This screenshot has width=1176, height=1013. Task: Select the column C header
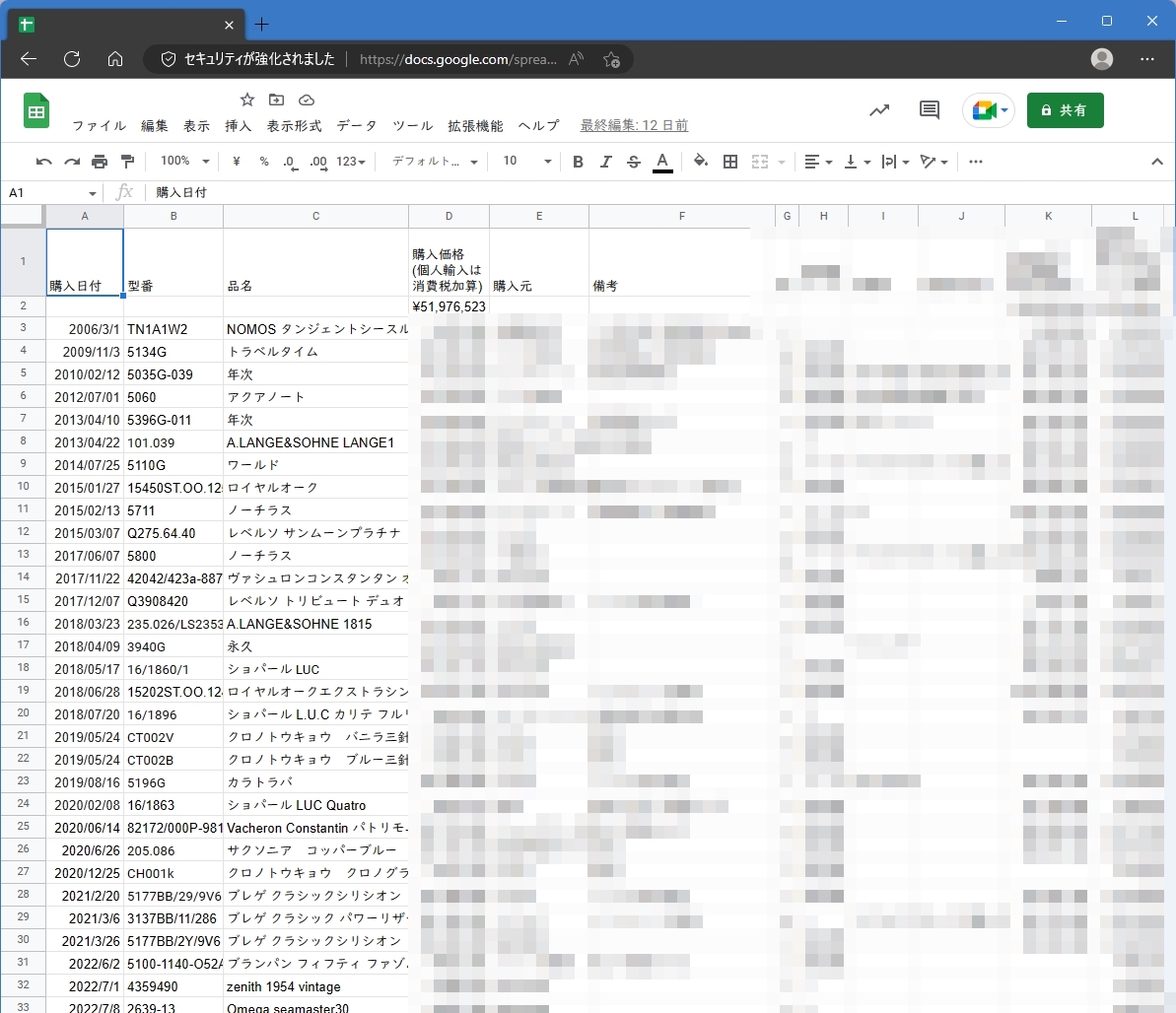click(315, 216)
